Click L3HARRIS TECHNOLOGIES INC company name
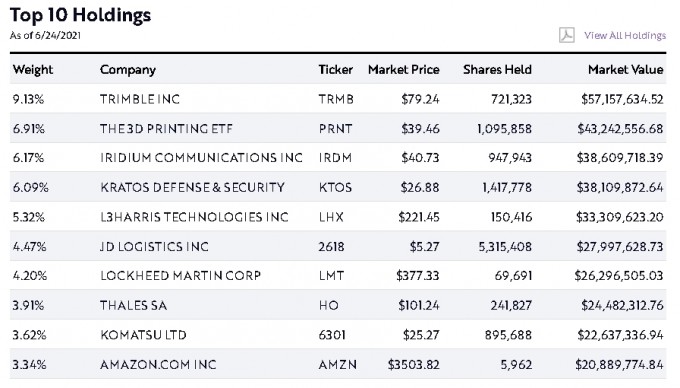 point(194,217)
